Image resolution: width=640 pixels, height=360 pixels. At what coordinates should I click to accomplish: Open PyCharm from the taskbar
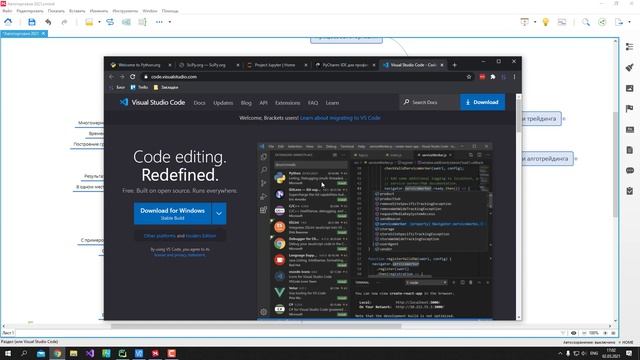click(x=122, y=353)
